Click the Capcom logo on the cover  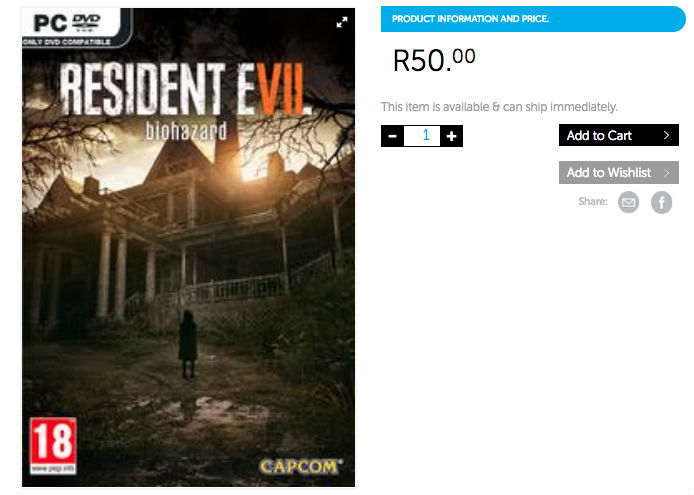(301, 467)
